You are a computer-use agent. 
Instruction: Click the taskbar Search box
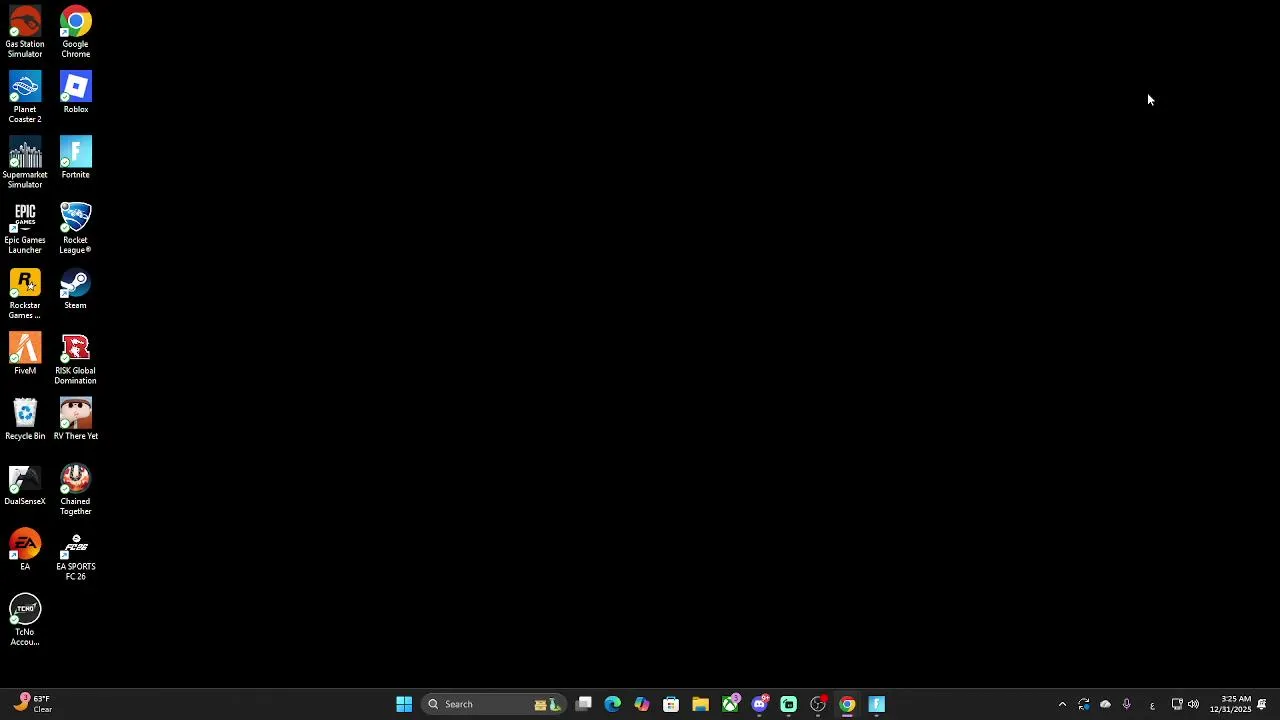coord(493,704)
